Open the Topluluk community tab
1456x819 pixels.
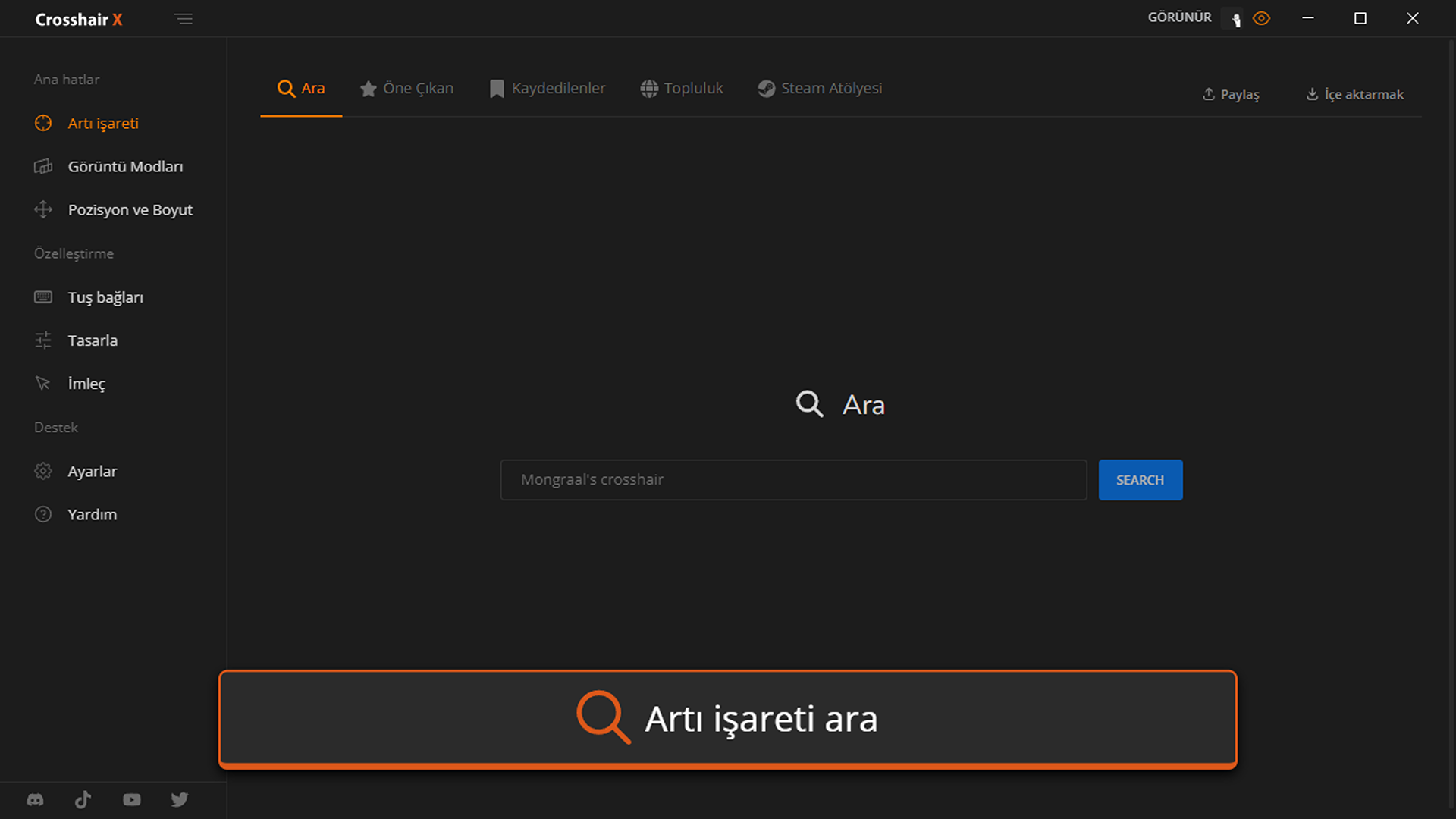682,88
